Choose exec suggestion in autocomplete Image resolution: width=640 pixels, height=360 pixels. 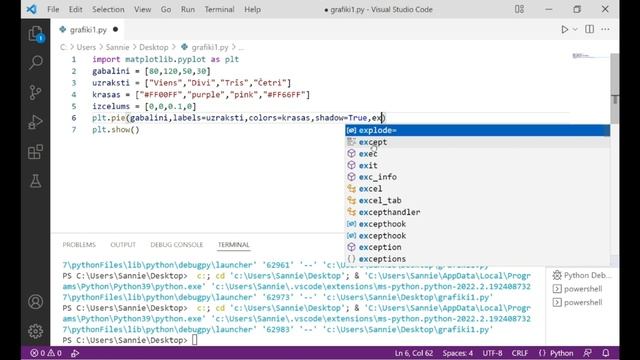click(478, 154)
